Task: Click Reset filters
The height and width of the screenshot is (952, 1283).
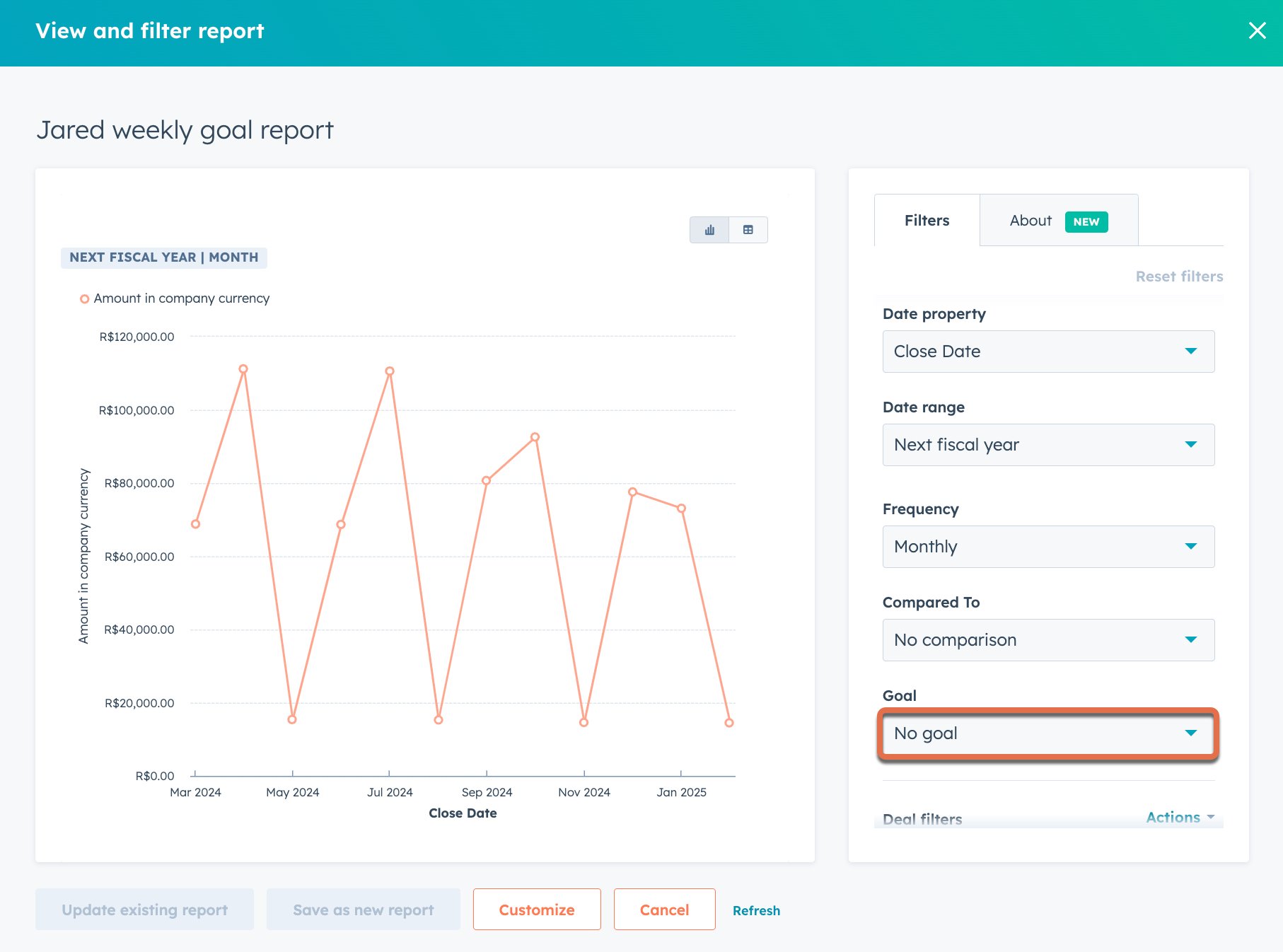Action: [1178, 276]
